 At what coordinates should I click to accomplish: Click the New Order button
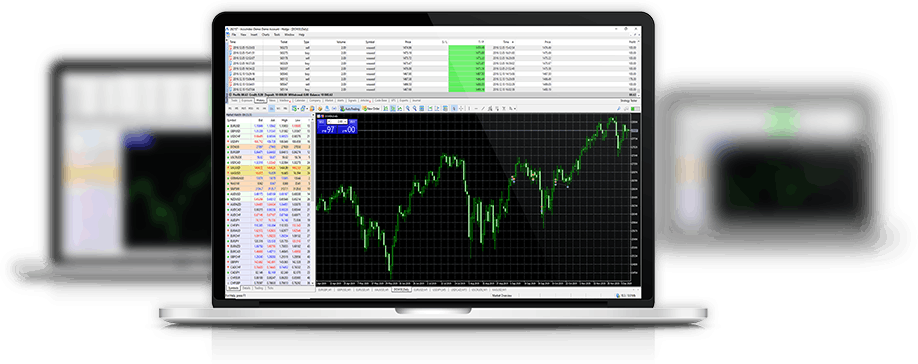(x=371, y=108)
